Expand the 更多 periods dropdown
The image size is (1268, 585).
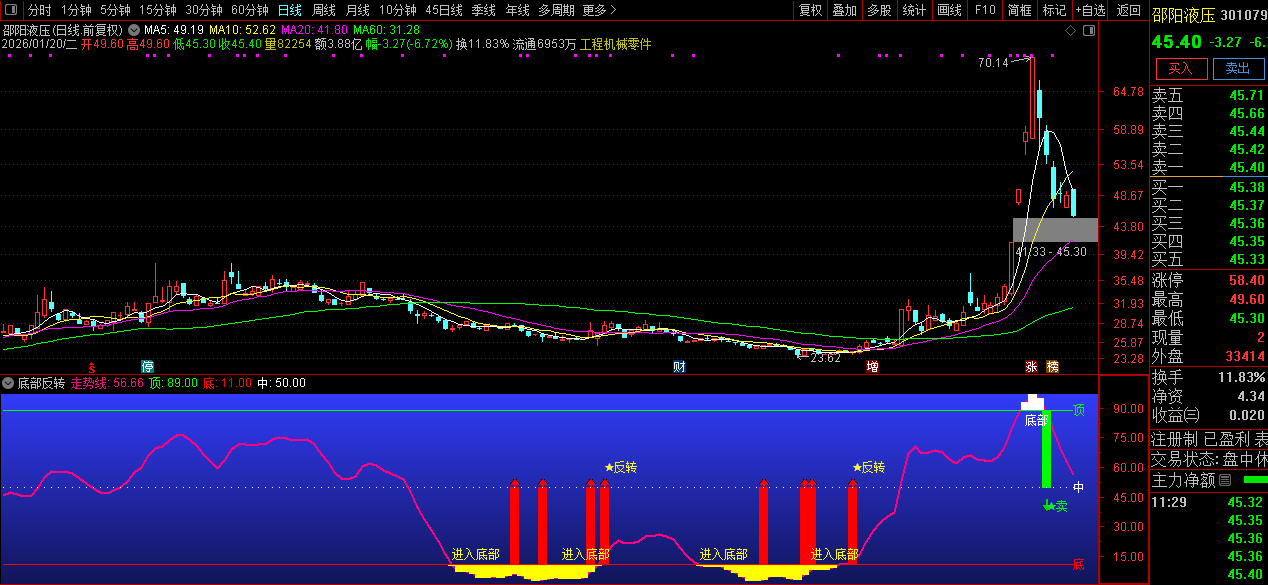[598, 10]
